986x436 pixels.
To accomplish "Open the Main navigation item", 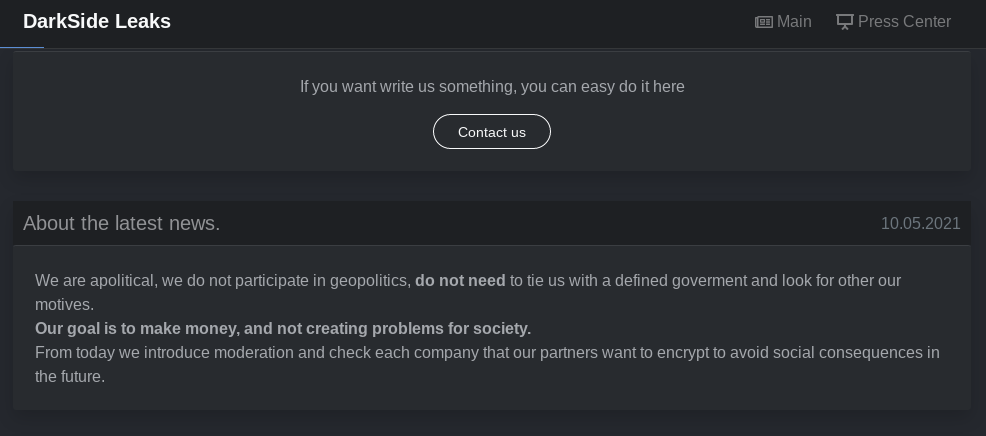I will coord(794,22).
